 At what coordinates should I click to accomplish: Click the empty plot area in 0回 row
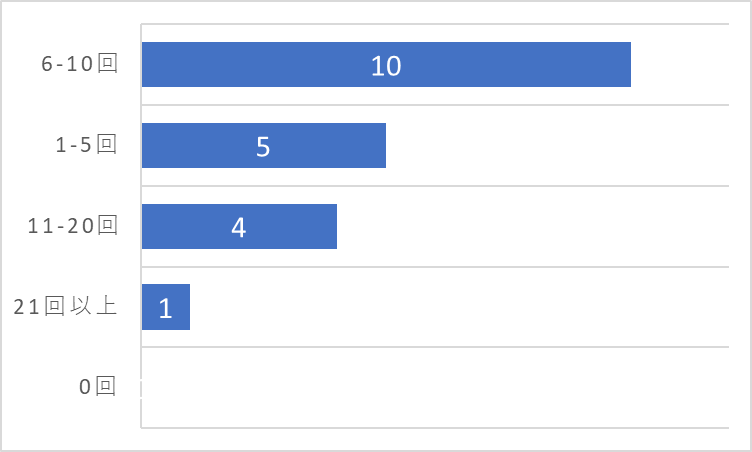435,387
